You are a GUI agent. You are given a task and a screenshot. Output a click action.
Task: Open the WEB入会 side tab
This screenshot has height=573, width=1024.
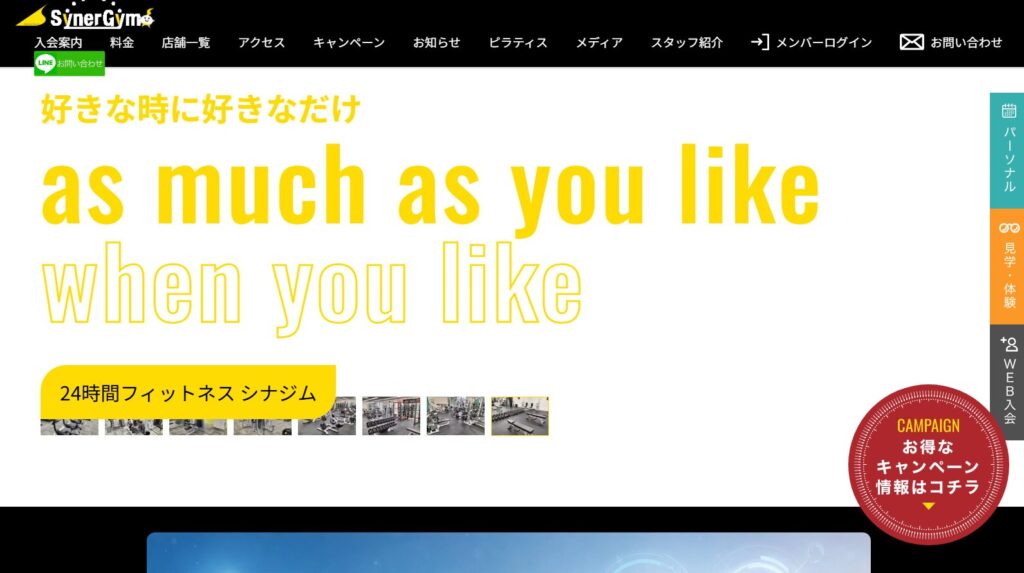click(x=1007, y=382)
